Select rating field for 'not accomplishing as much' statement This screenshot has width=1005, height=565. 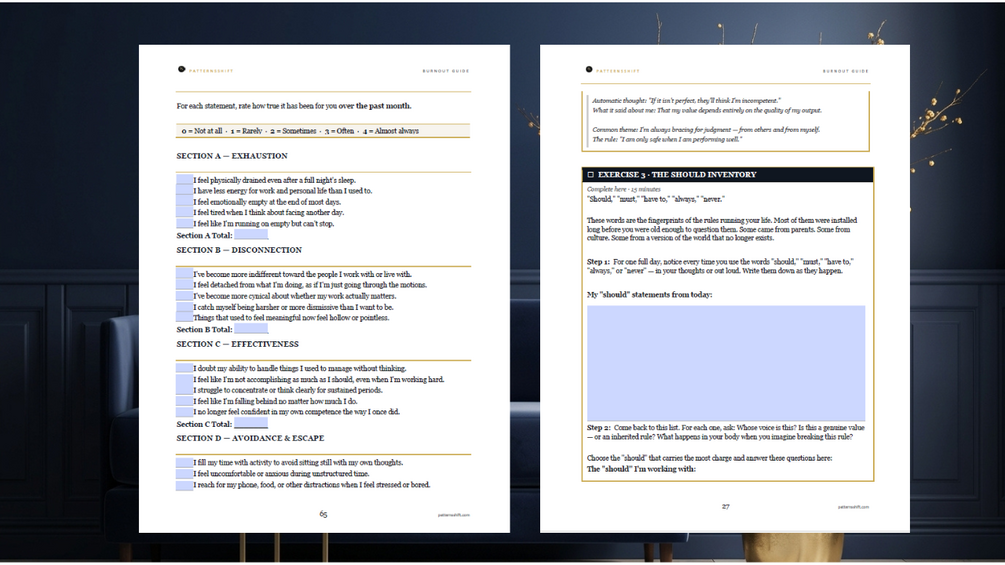pos(185,379)
